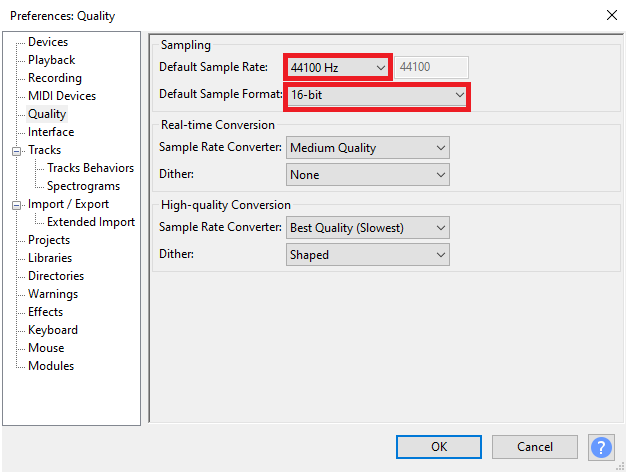The image size is (626, 472).
Task: Click the sample rate text field showing 44100
Action: (432, 67)
